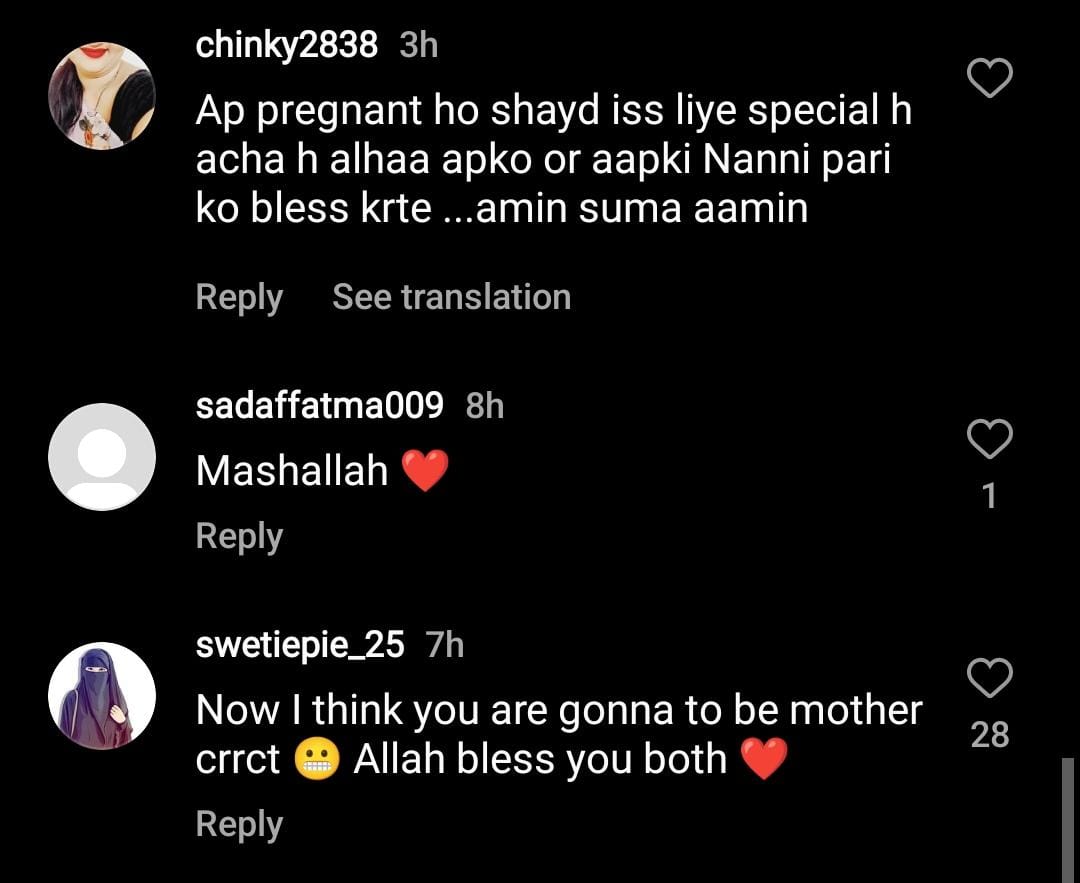Reply to the Mashallah comment

[x=239, y=536]
